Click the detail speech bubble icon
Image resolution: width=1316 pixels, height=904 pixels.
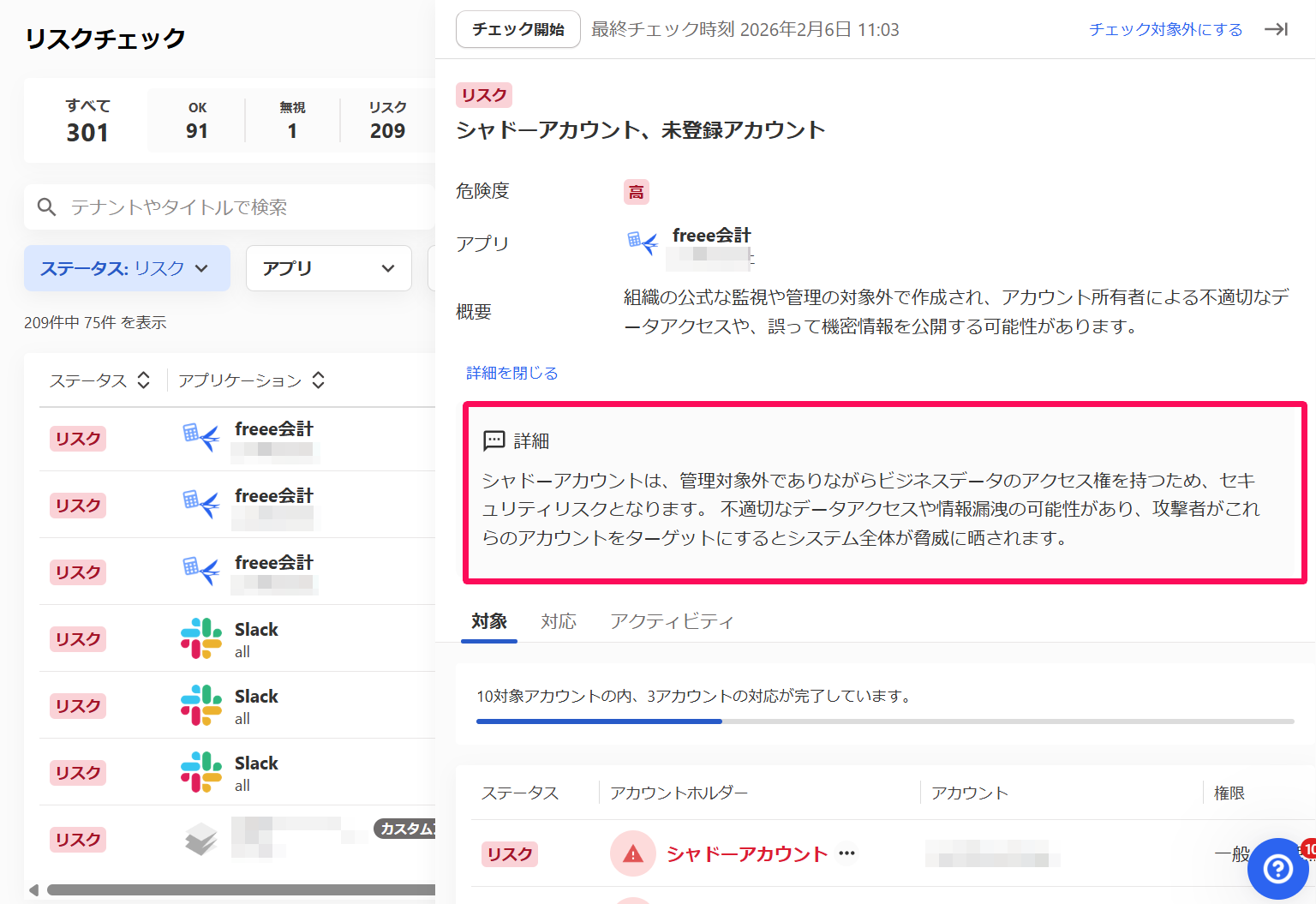[494, 440]
